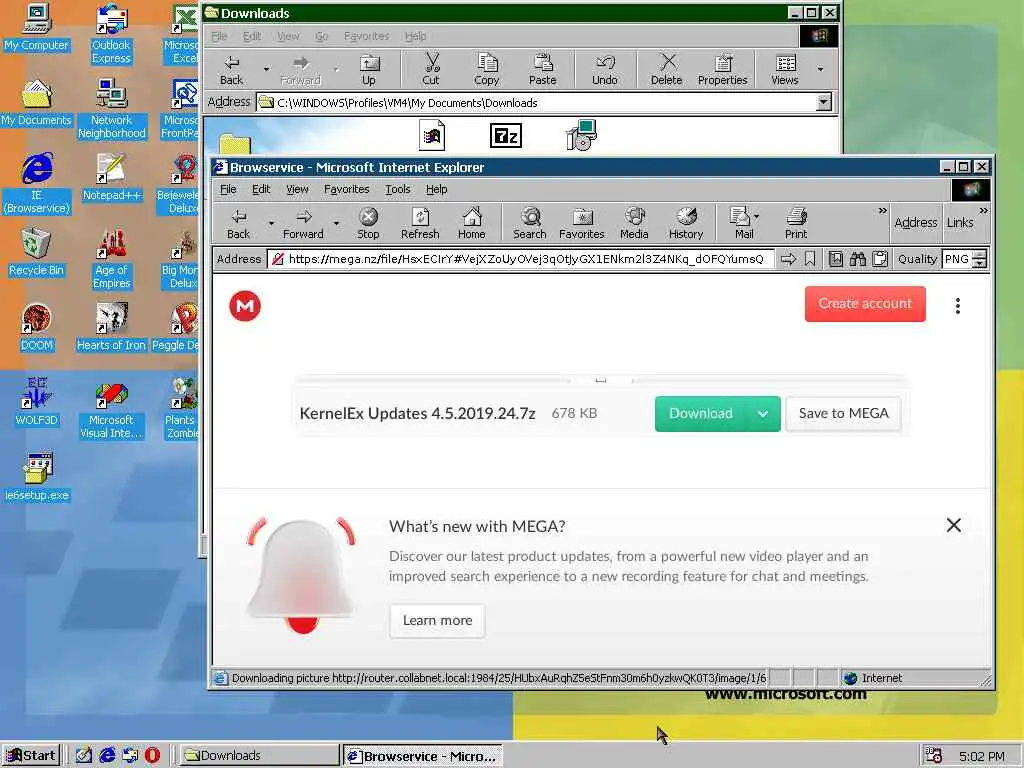Select the 7z file icon in the Downloads window
The width and height of the screenshot is (1024, 768).
click(505, 136)
